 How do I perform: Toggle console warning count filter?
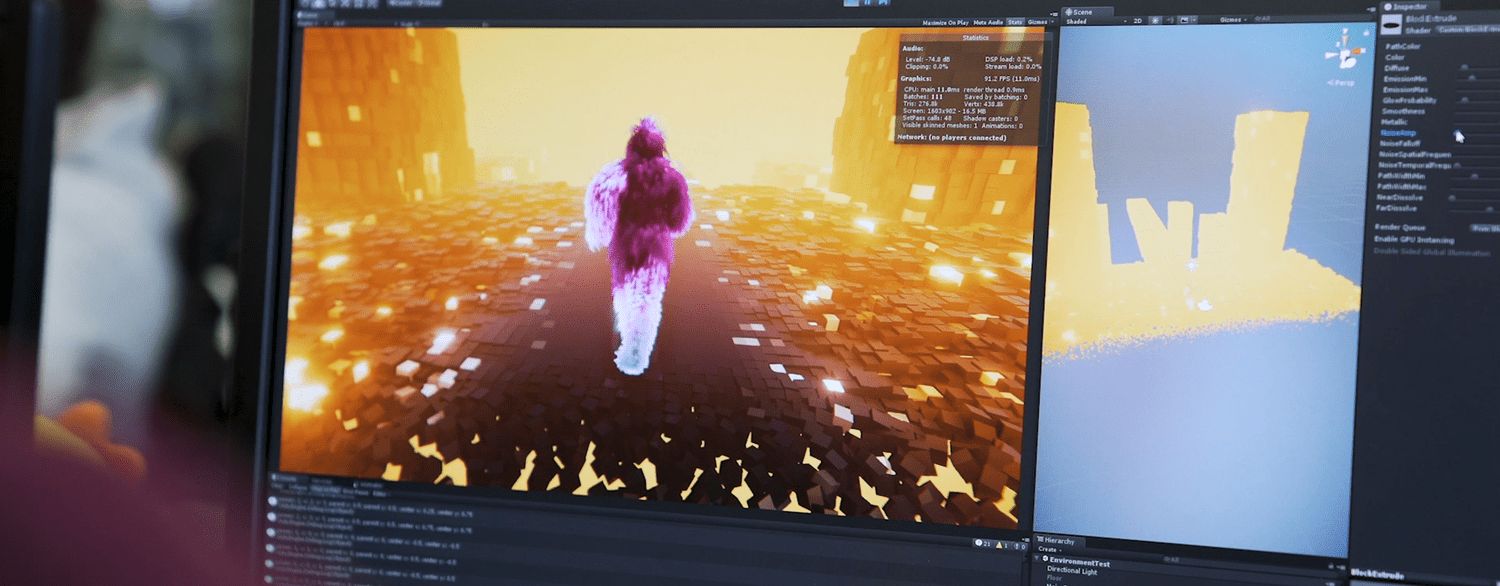pyautogui.click(x=1002, y=545)
